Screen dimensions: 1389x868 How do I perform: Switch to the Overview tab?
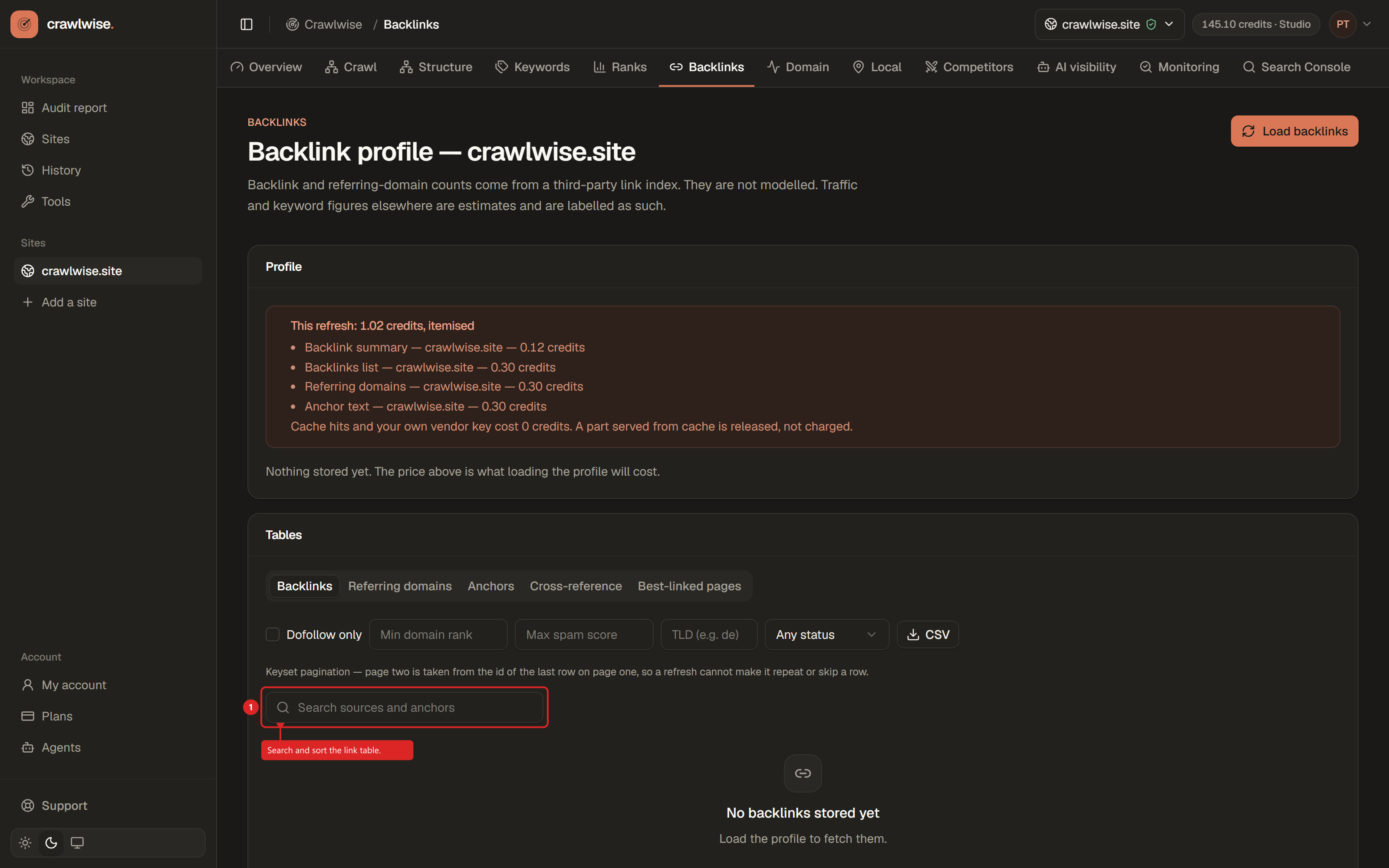(x=267, y=67)
